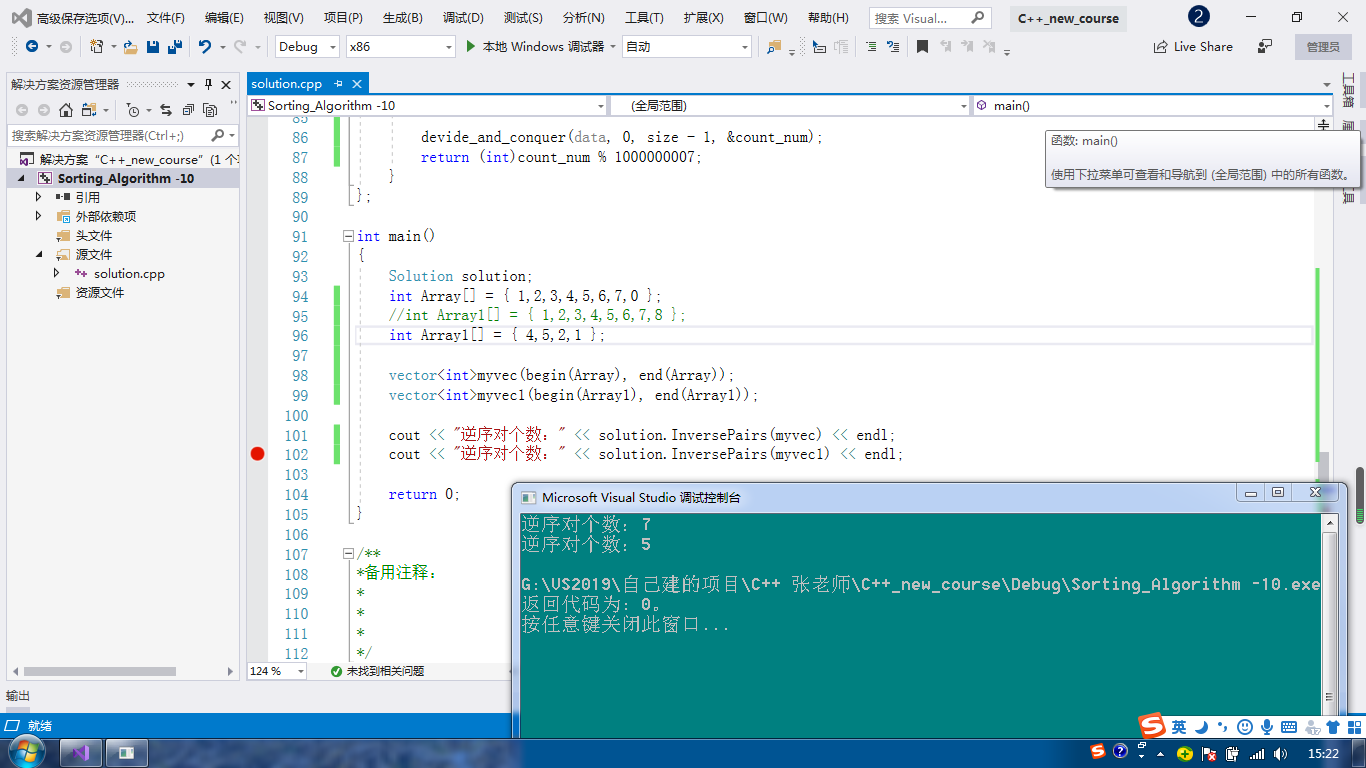Toggle Sogou half-moon width mode
This screenshot has width=1366, height=768.
[1202, 727]
